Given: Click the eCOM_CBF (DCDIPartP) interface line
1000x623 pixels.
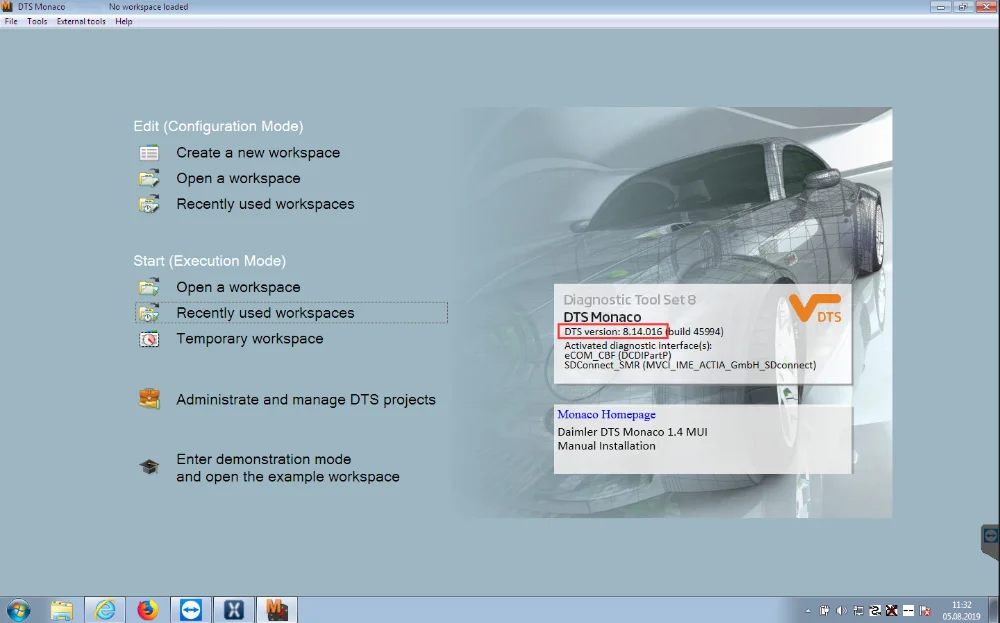Looking at the screenshot, I should click(618, 355).
